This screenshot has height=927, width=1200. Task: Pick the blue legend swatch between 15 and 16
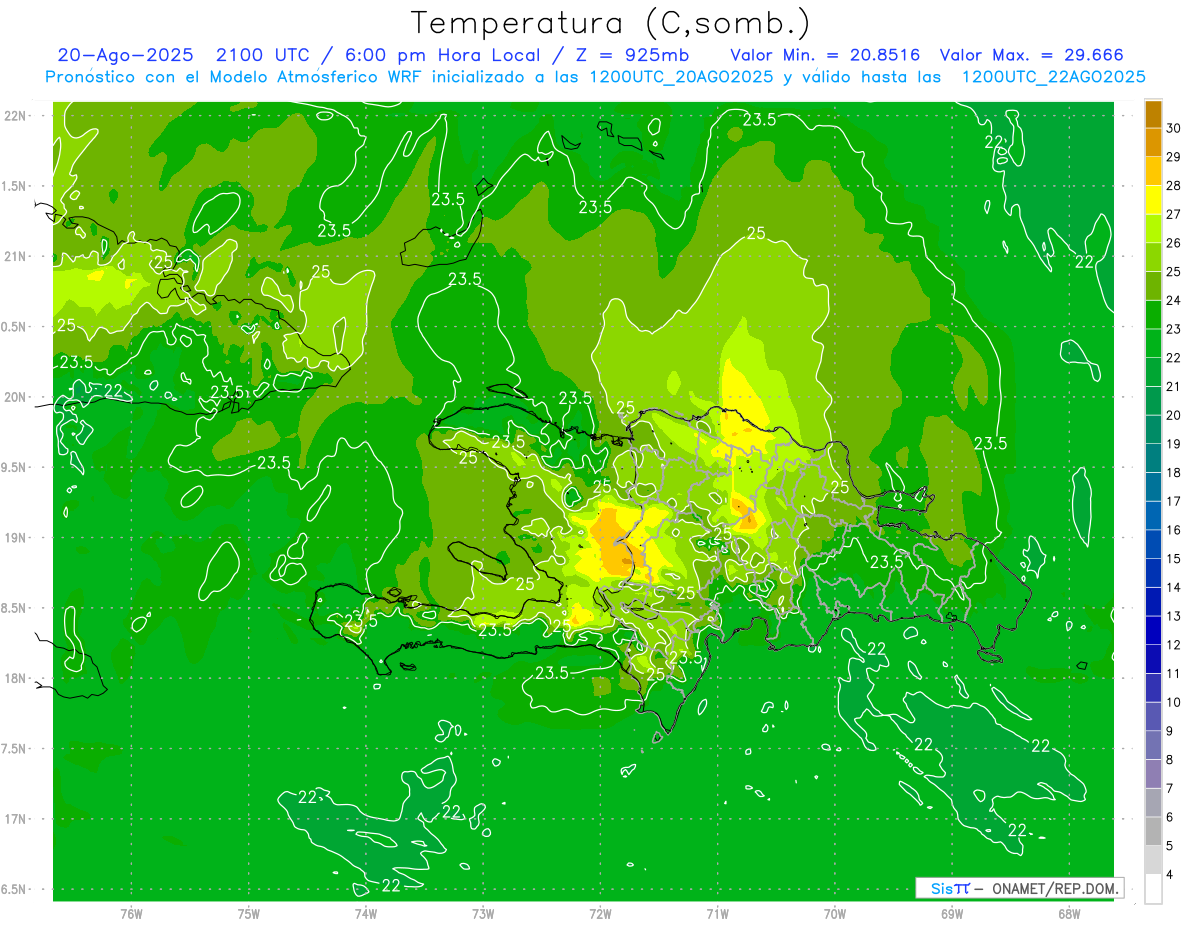point(1153,544)
